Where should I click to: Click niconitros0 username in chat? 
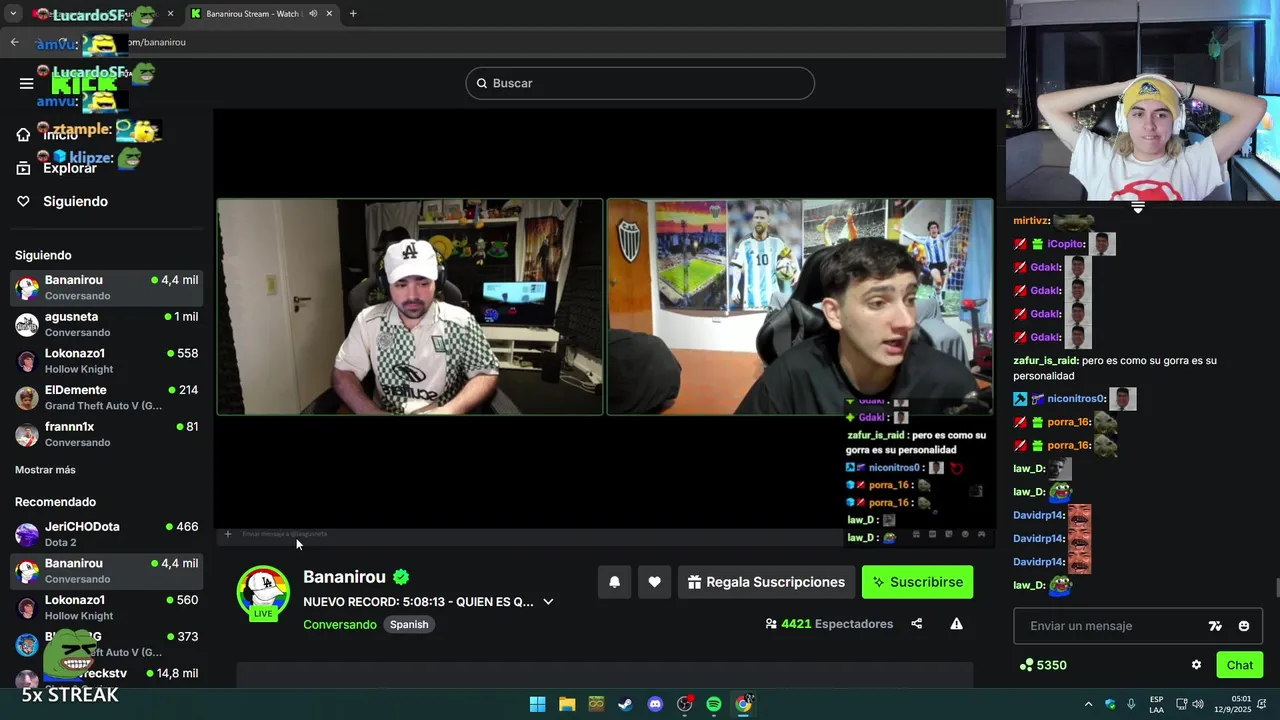click(x=1076, y=399)
